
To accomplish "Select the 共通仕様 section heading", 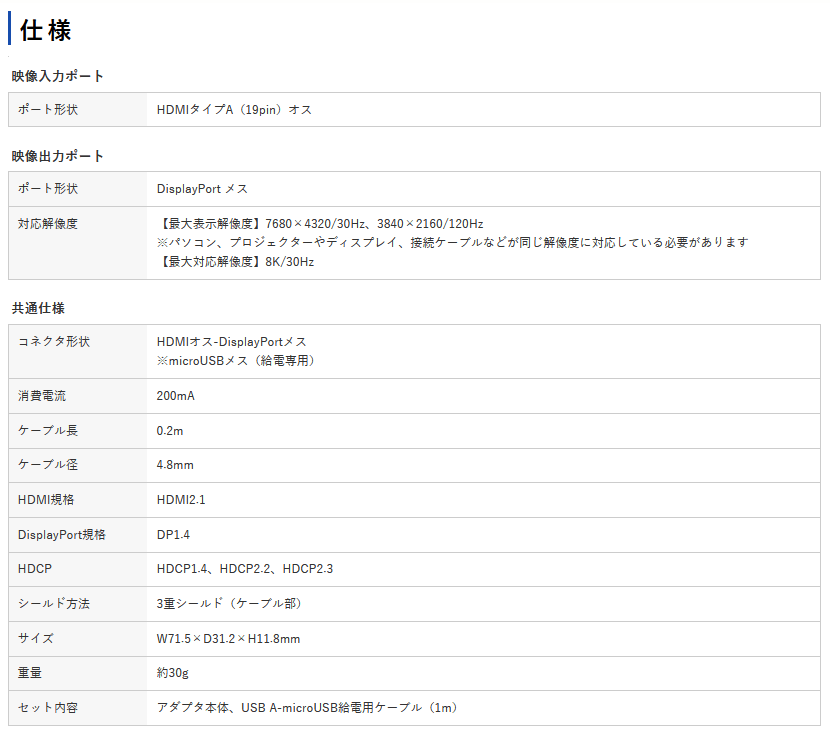I will [x=38, y=308].
